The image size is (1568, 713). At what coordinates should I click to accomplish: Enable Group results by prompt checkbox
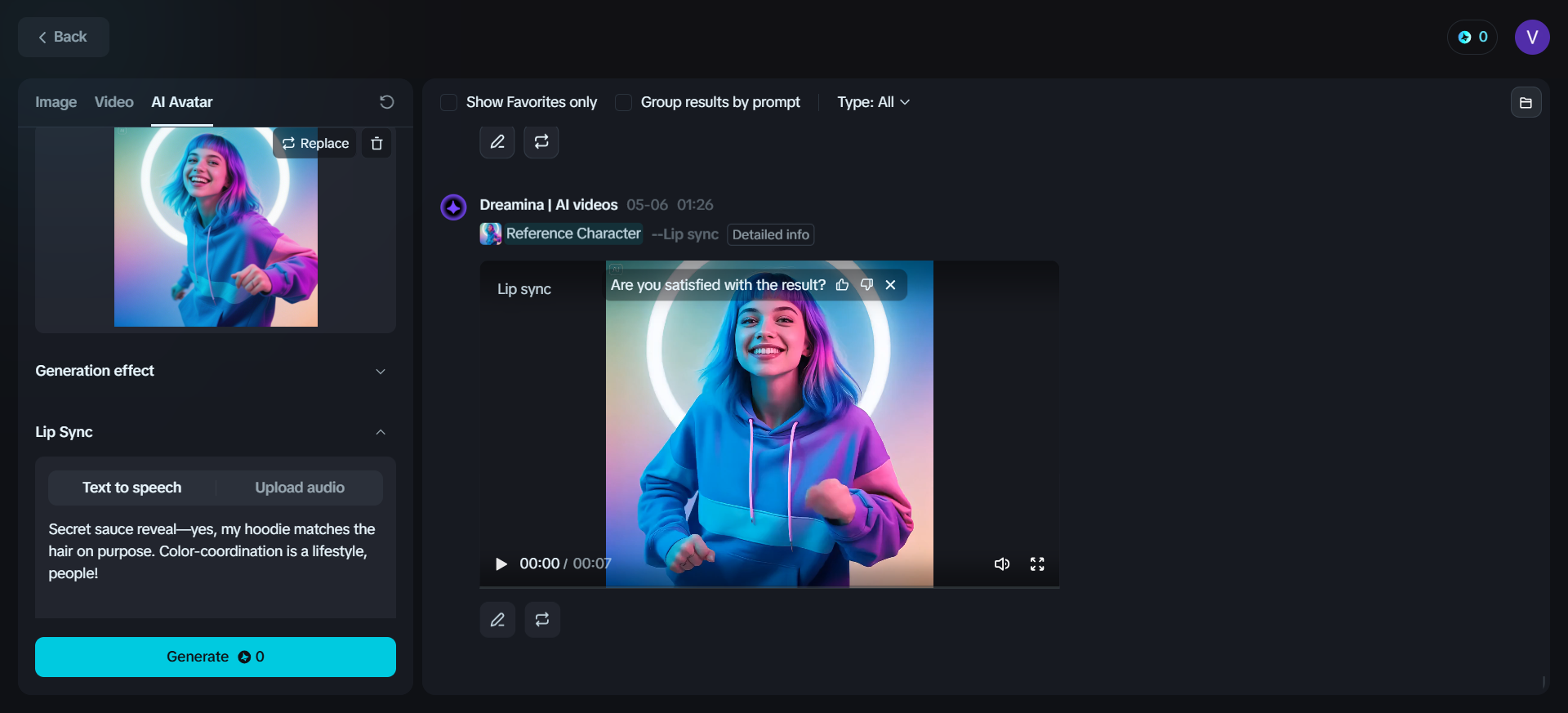623,102
